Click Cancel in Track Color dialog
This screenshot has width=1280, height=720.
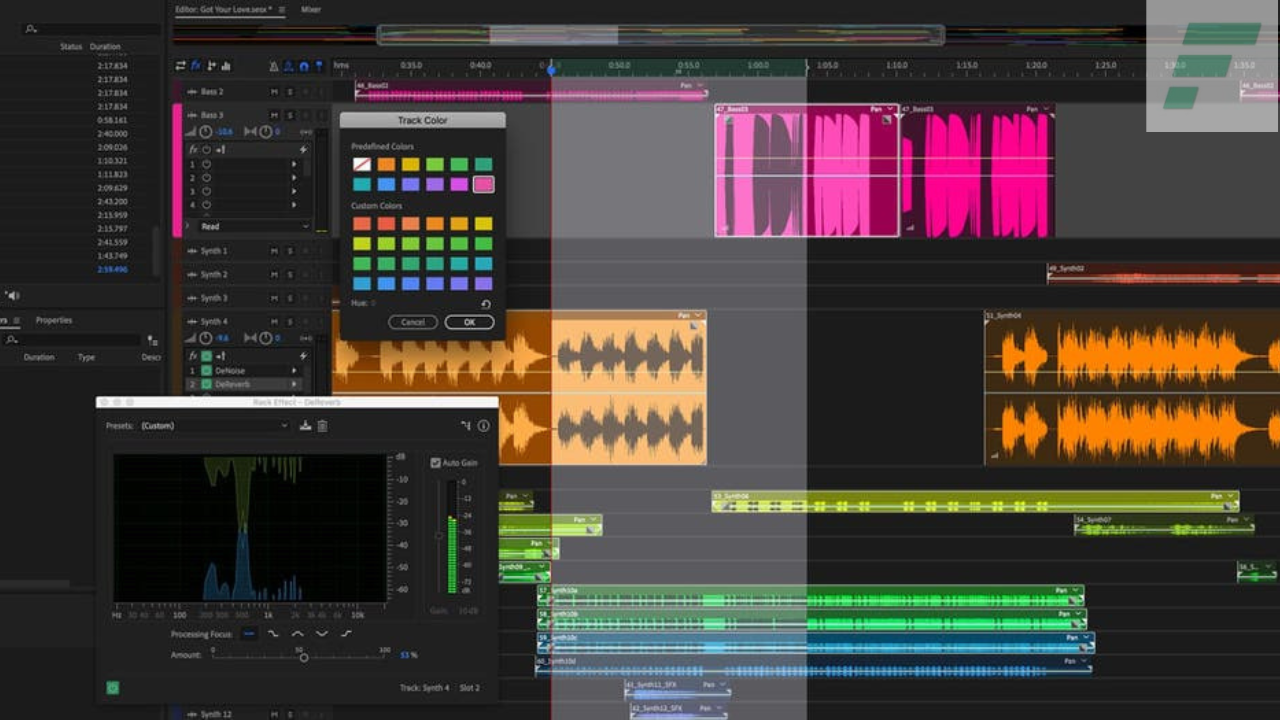(x=413, y=322)
